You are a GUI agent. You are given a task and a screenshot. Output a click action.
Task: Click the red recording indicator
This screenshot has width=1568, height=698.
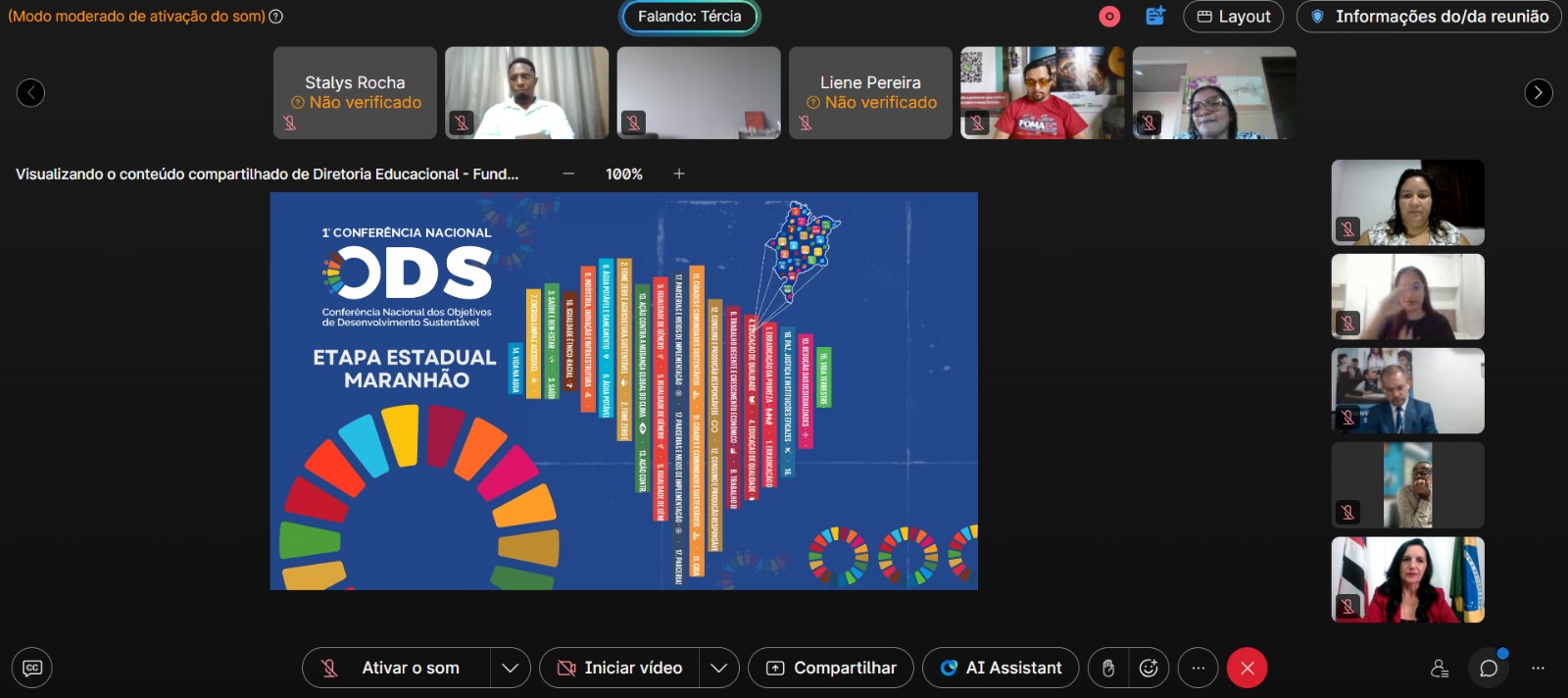pos(1109,17)
